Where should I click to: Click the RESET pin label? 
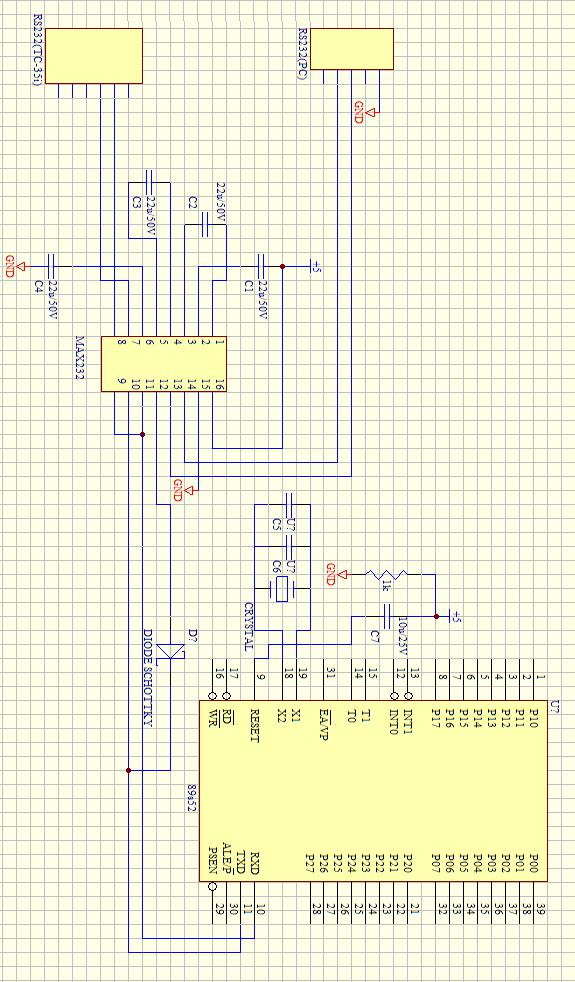click(255, 725)
